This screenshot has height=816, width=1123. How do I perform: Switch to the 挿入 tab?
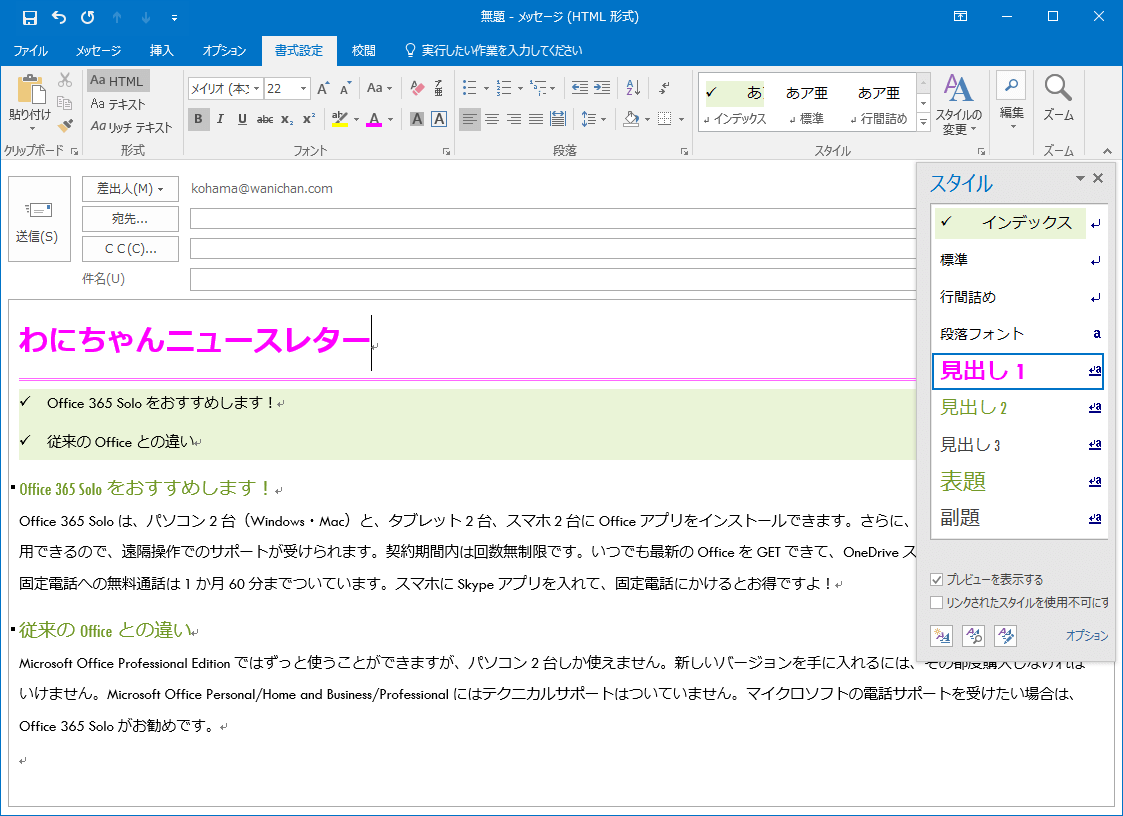(x=162, y=50)
